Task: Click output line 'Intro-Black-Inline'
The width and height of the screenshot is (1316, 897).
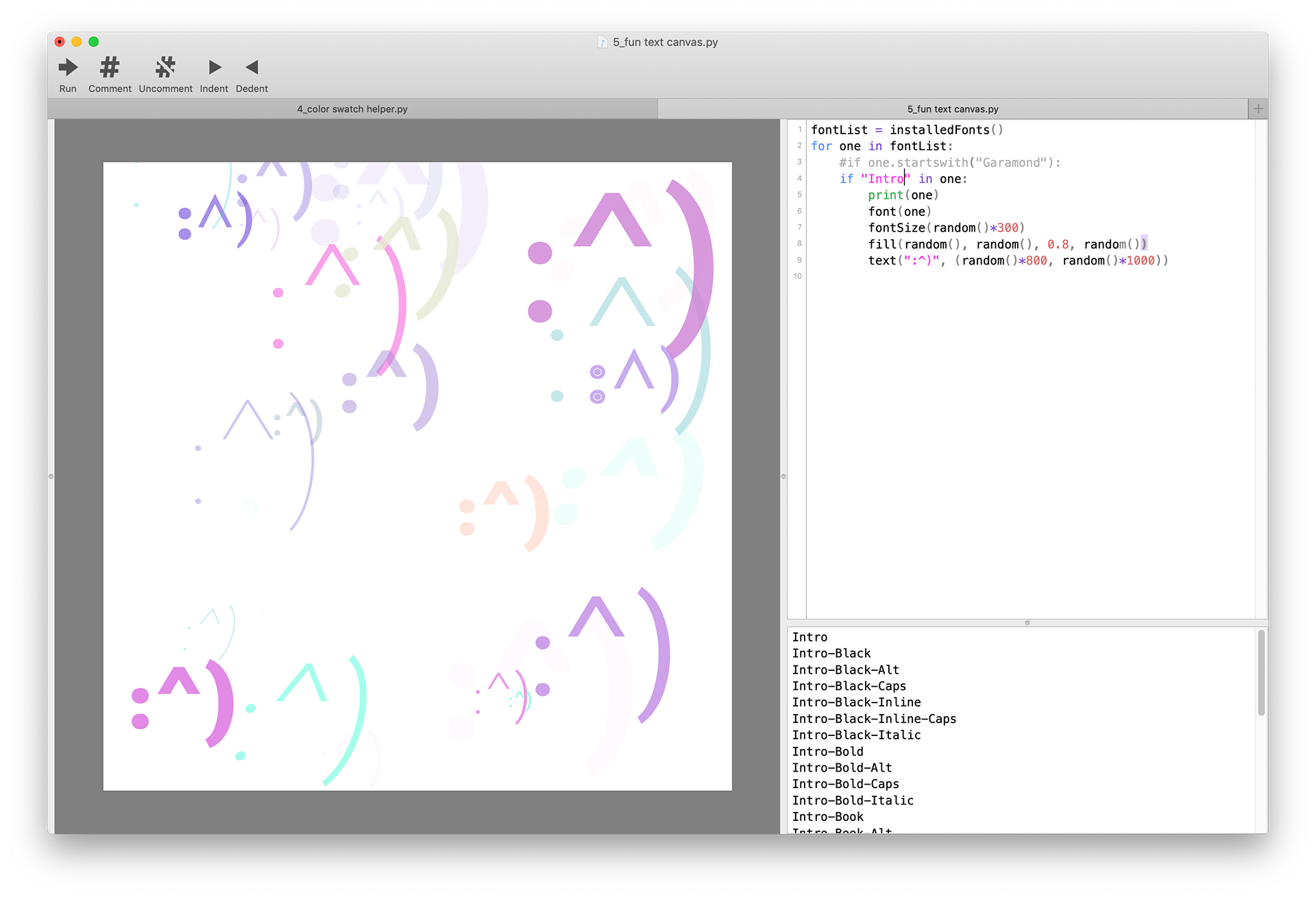Action: tap(857, 702)
